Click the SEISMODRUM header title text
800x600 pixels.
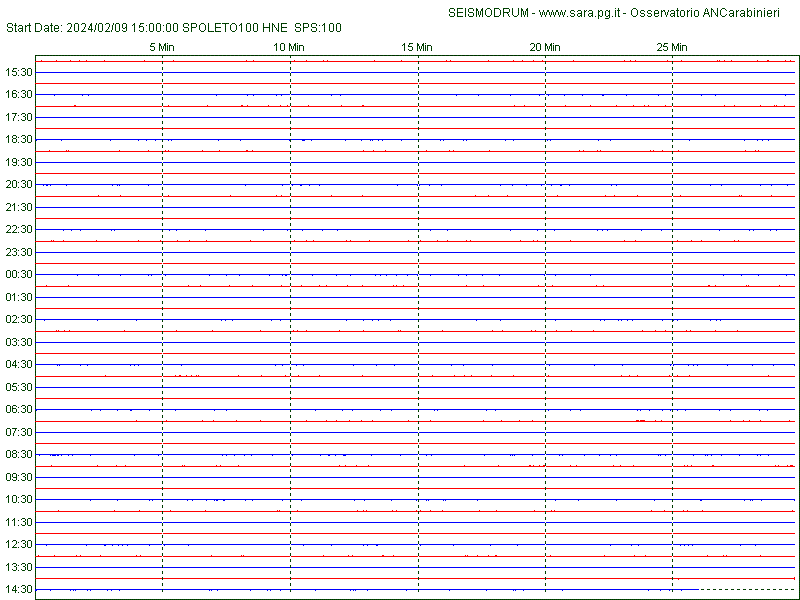coord(614,13)
